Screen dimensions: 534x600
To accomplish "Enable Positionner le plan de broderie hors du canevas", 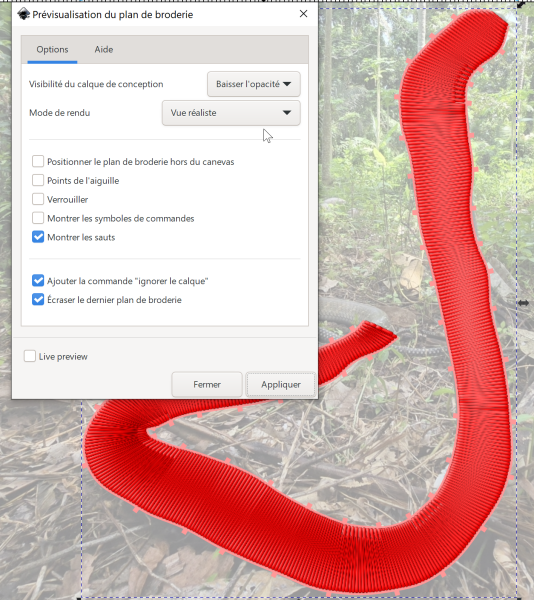I will point(38,161).
